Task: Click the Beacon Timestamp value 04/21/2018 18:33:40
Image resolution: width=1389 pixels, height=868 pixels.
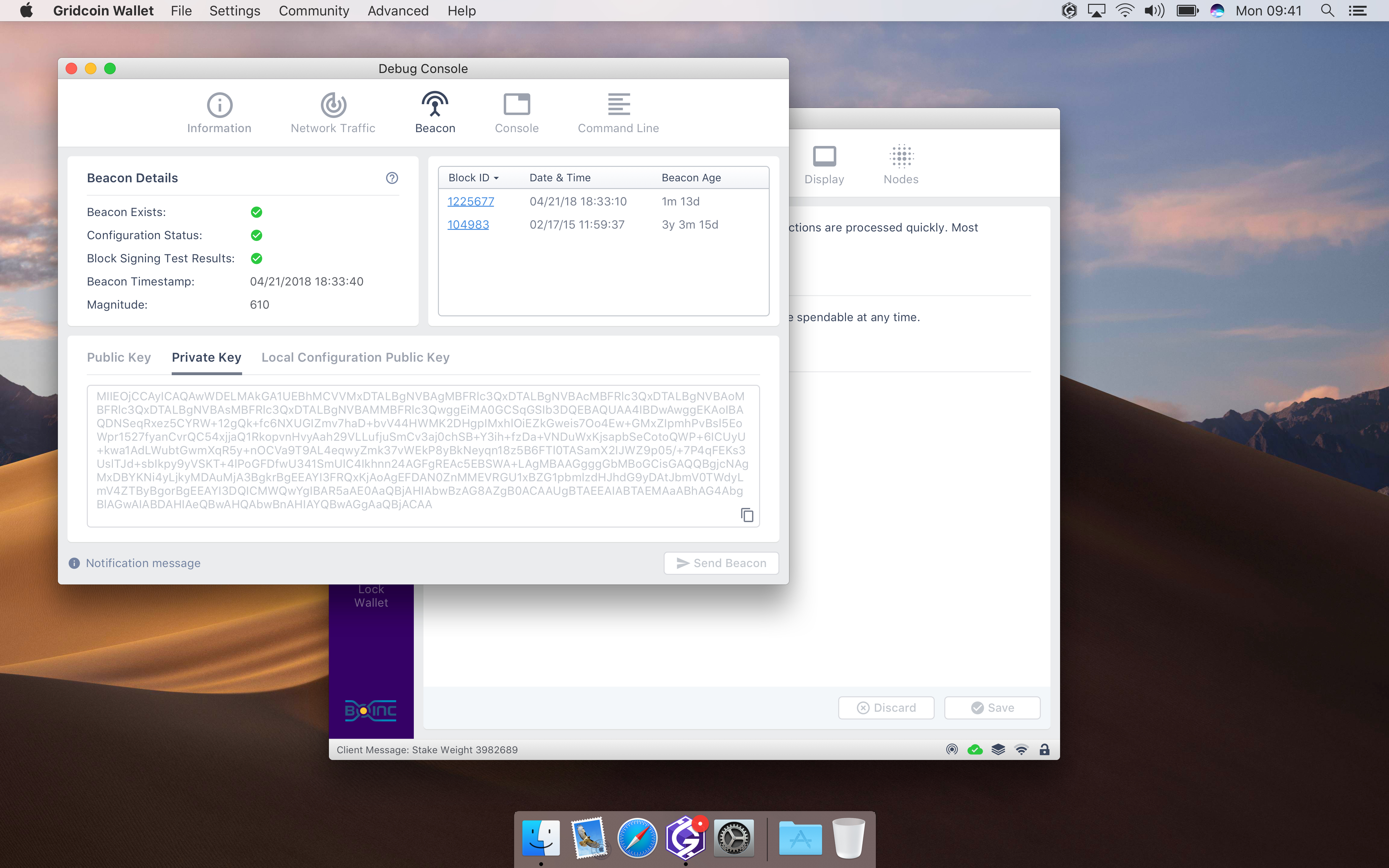Action: pos(306,282)
